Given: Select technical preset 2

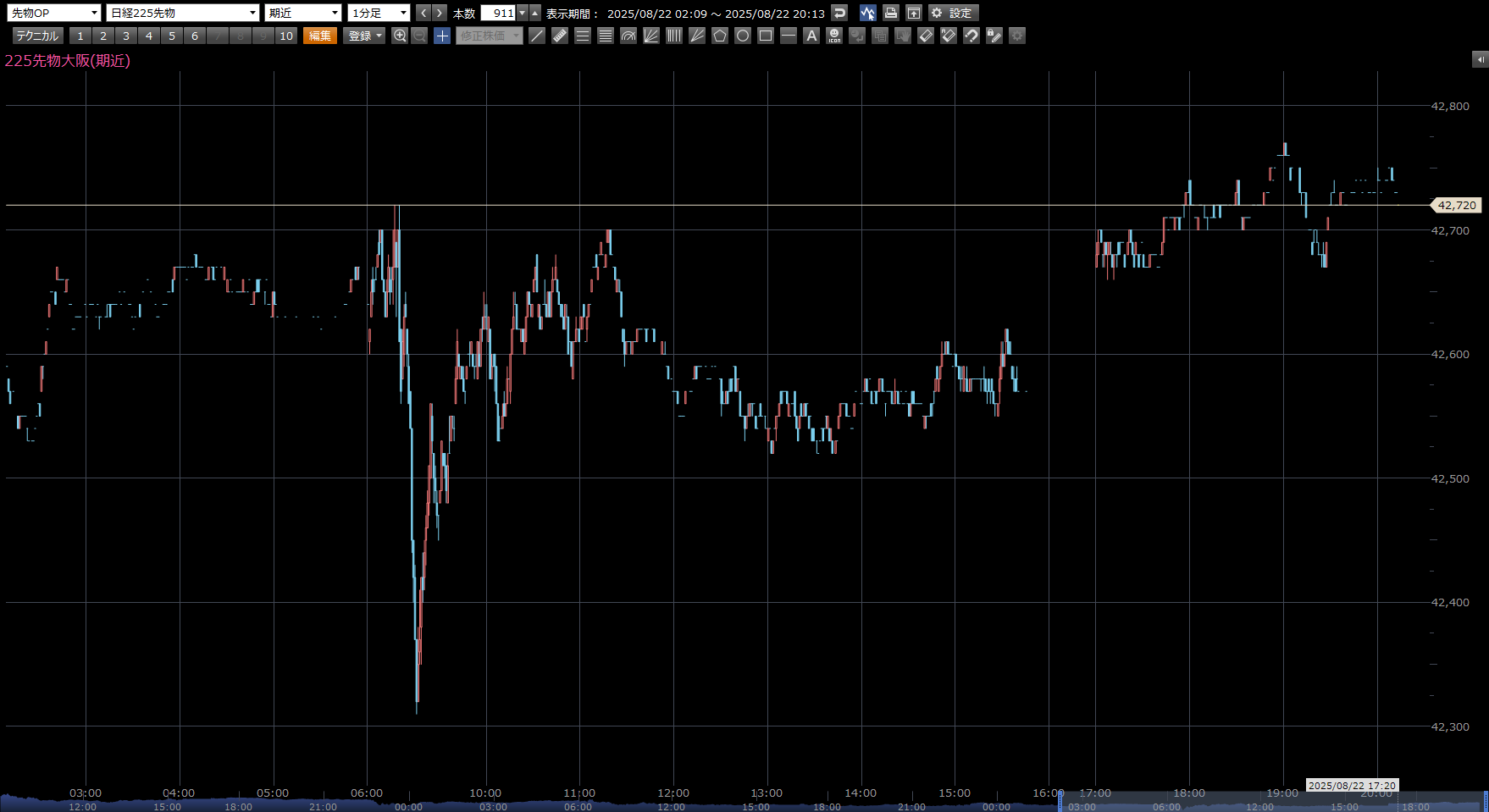Looking at the screenshot, I should pos(103,36).
